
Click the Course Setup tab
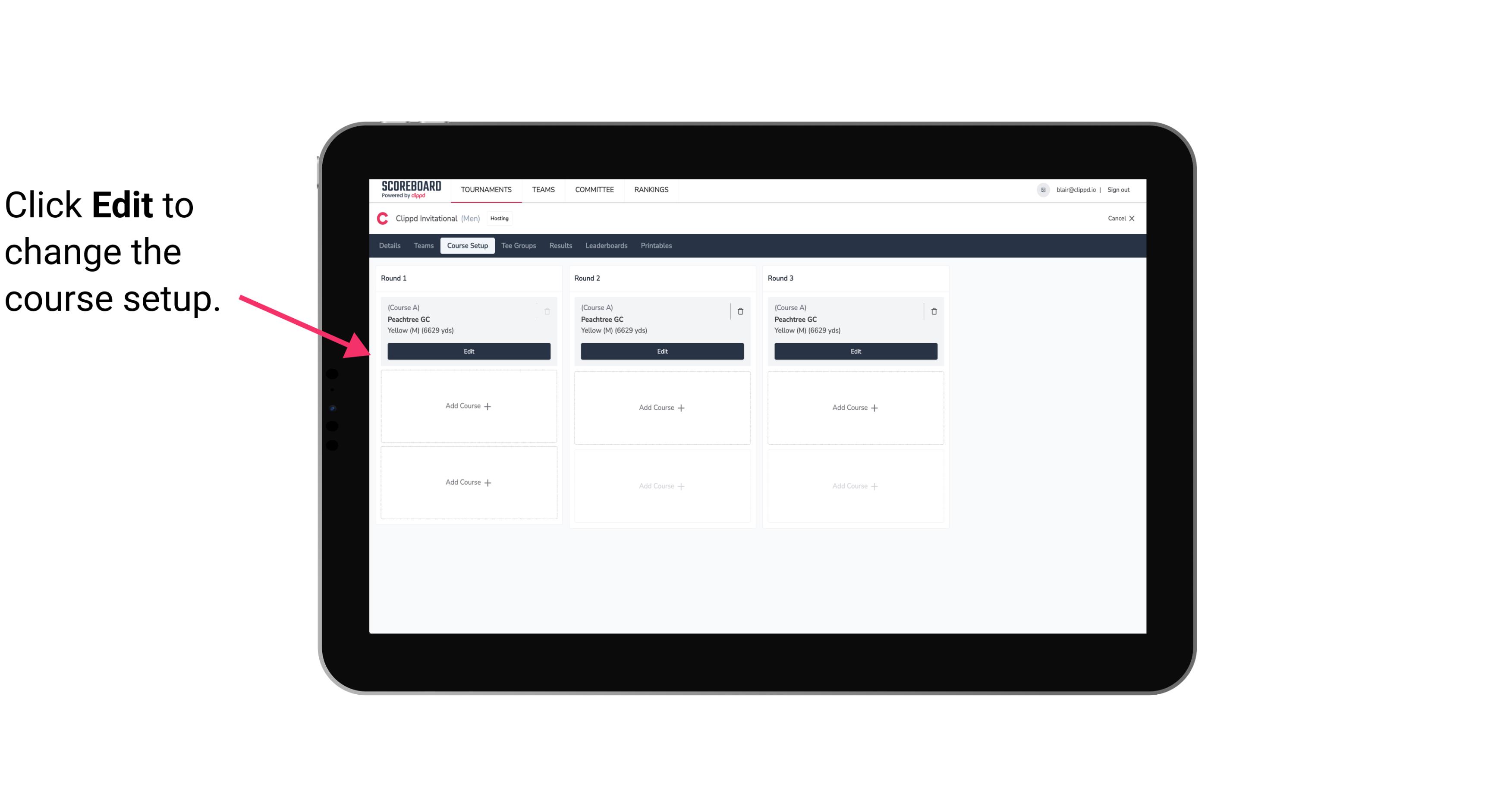[x=466, y=245]
